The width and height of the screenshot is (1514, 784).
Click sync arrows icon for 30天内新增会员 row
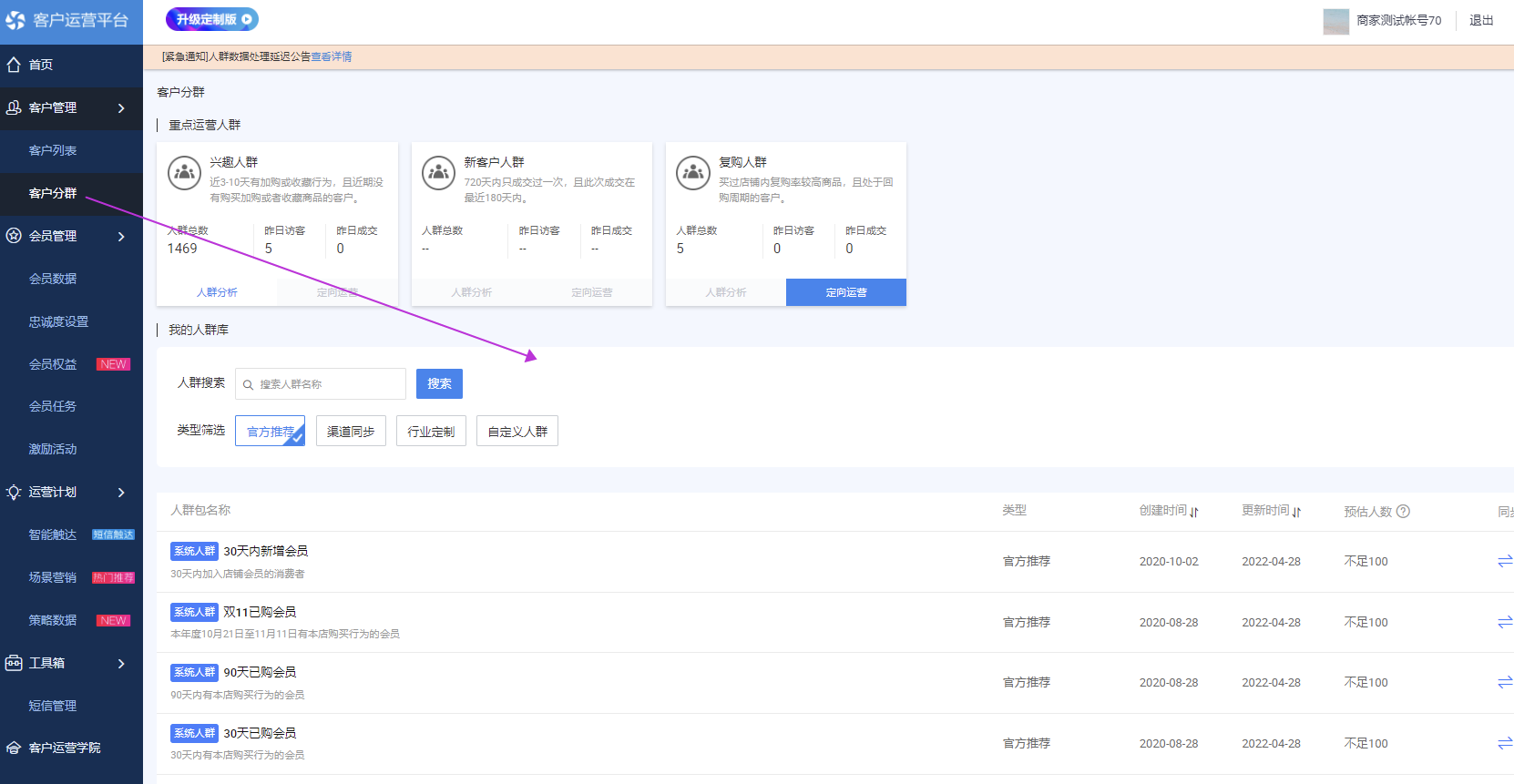pyautogui.click(x=1505, y=561)
